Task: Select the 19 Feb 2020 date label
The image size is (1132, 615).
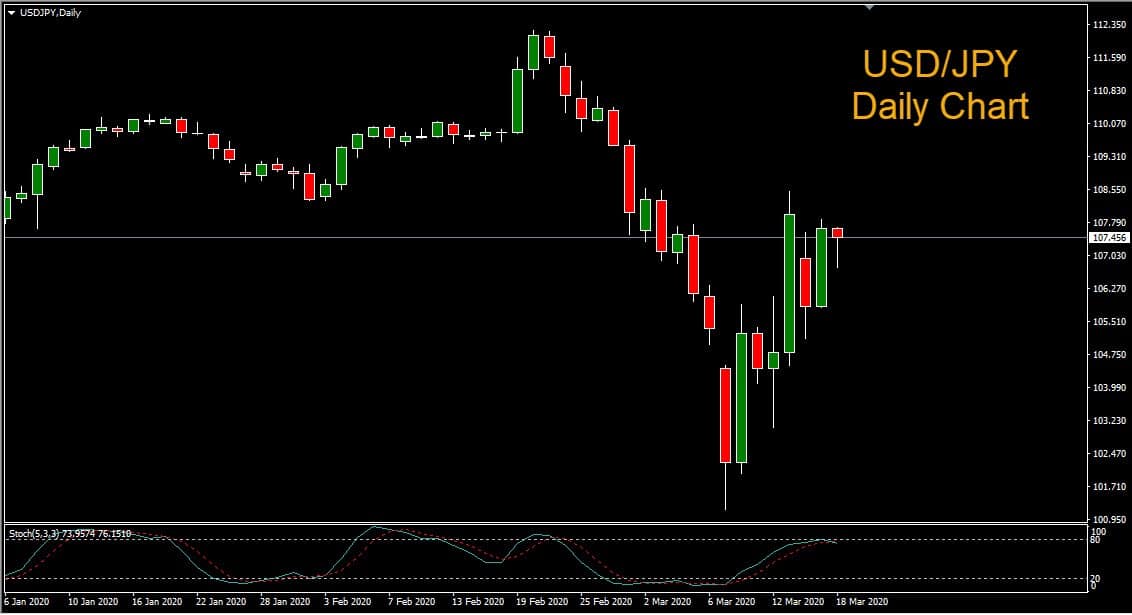Action: (541, 603)
